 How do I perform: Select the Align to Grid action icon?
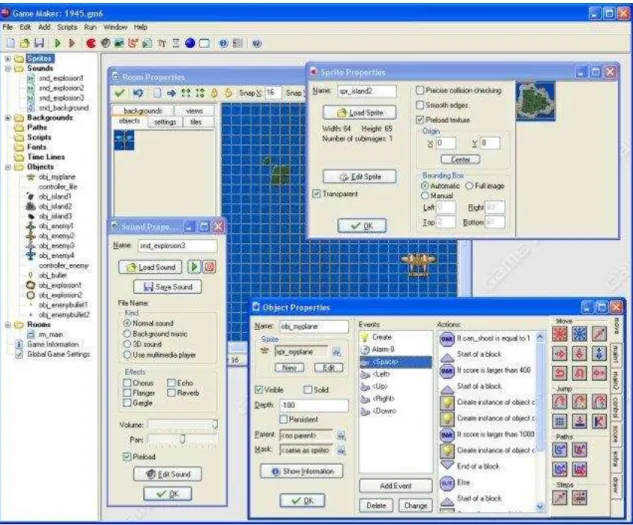coord(560,421)
